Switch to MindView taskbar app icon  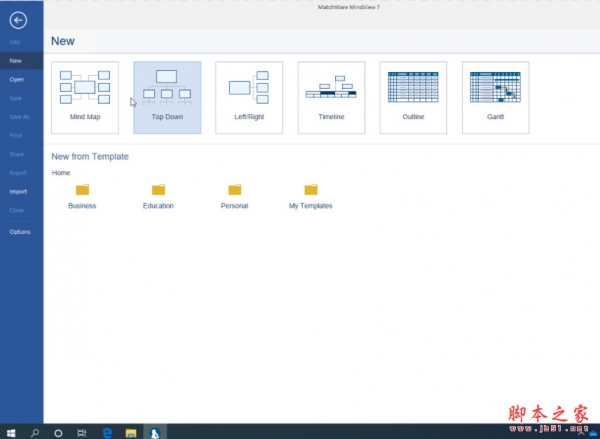tap(155, 432)
